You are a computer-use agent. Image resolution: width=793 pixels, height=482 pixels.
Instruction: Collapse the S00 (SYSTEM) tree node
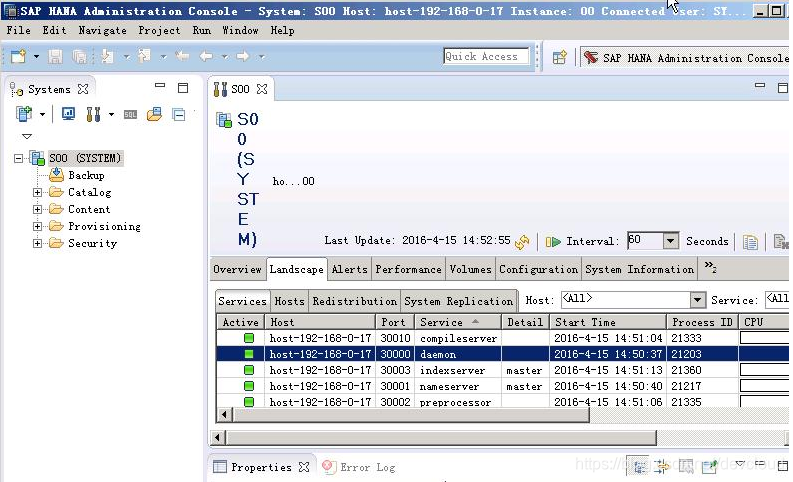click(x=19, y=159)
